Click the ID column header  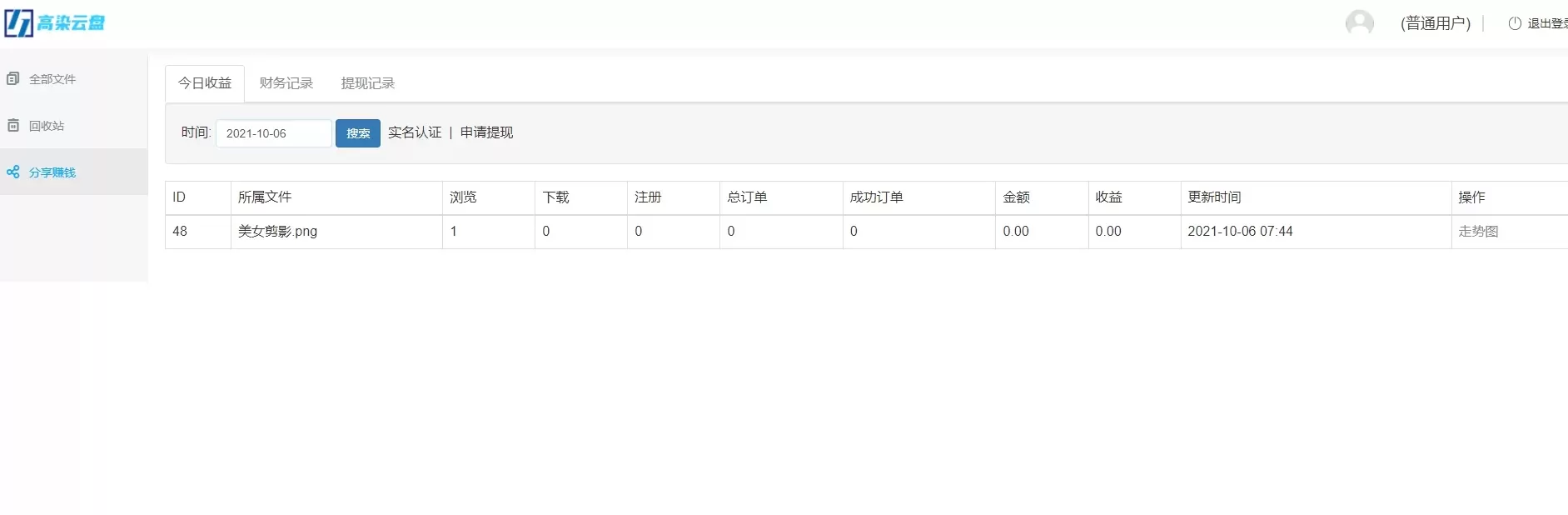point(179,197)
